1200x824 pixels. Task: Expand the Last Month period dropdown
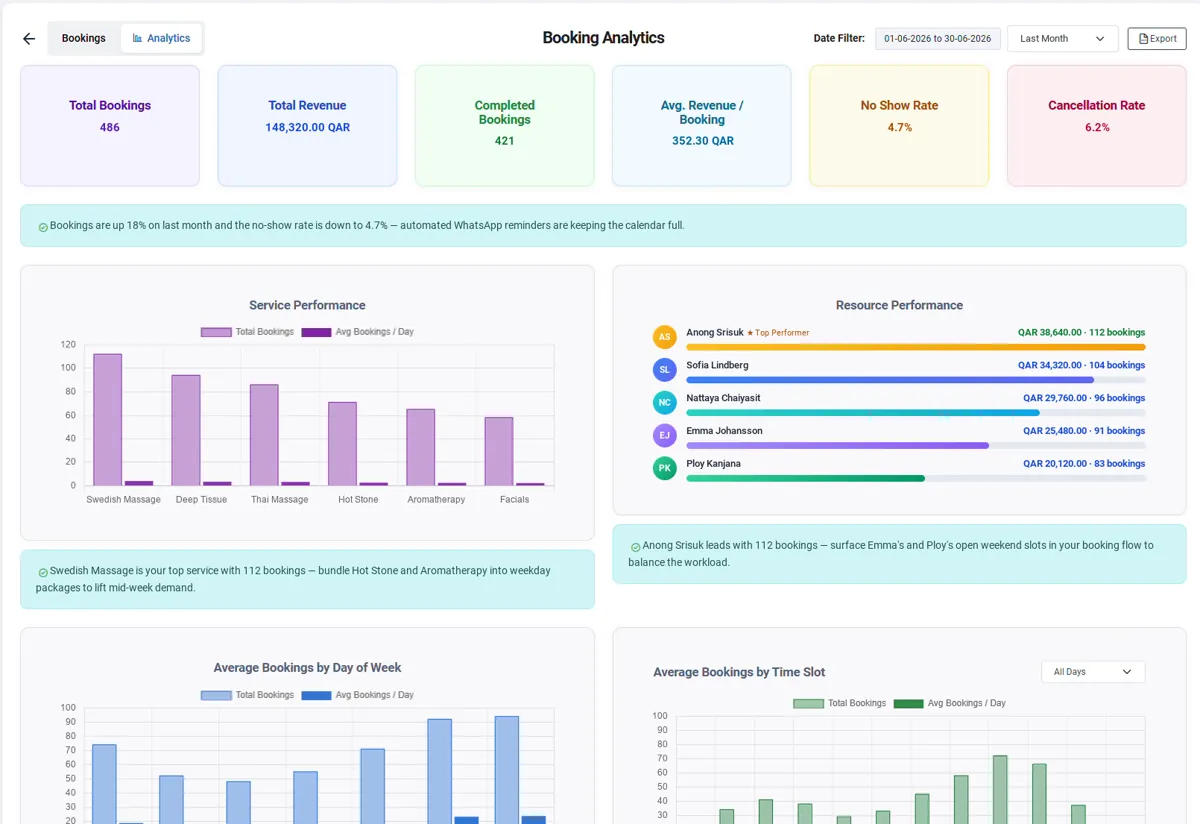point(1062,38)
